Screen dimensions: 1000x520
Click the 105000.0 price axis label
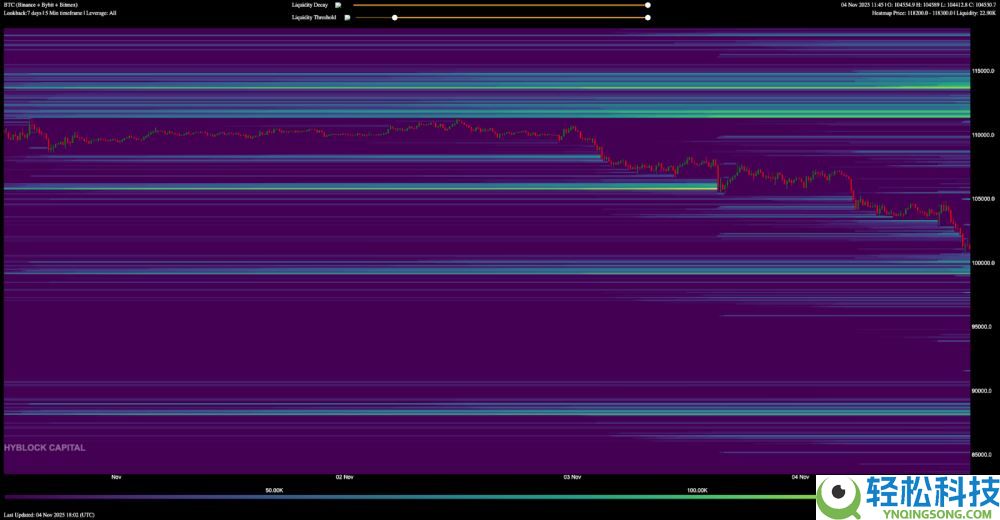[983, 198]
